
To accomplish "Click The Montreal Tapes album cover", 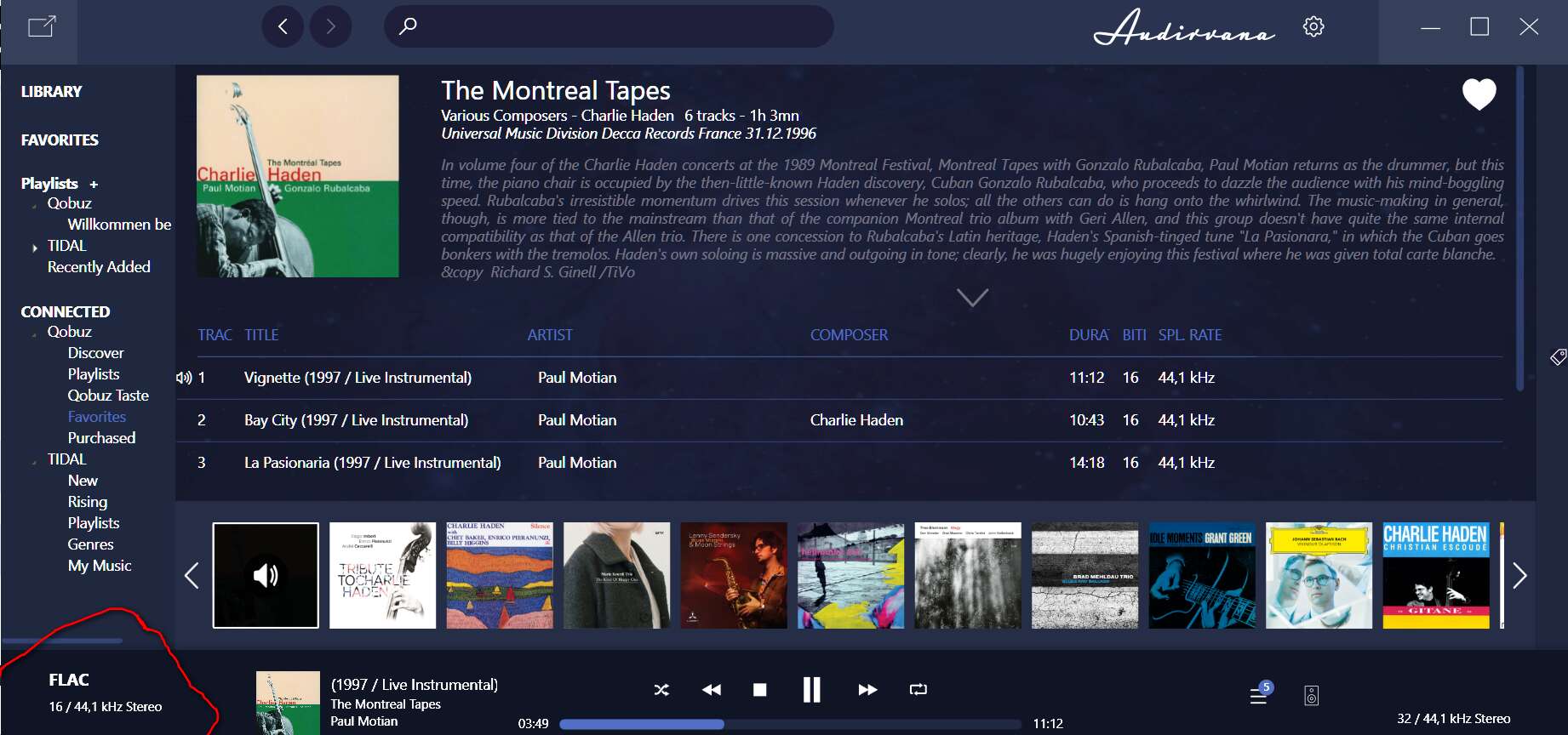I will click(x=298, y=176).
